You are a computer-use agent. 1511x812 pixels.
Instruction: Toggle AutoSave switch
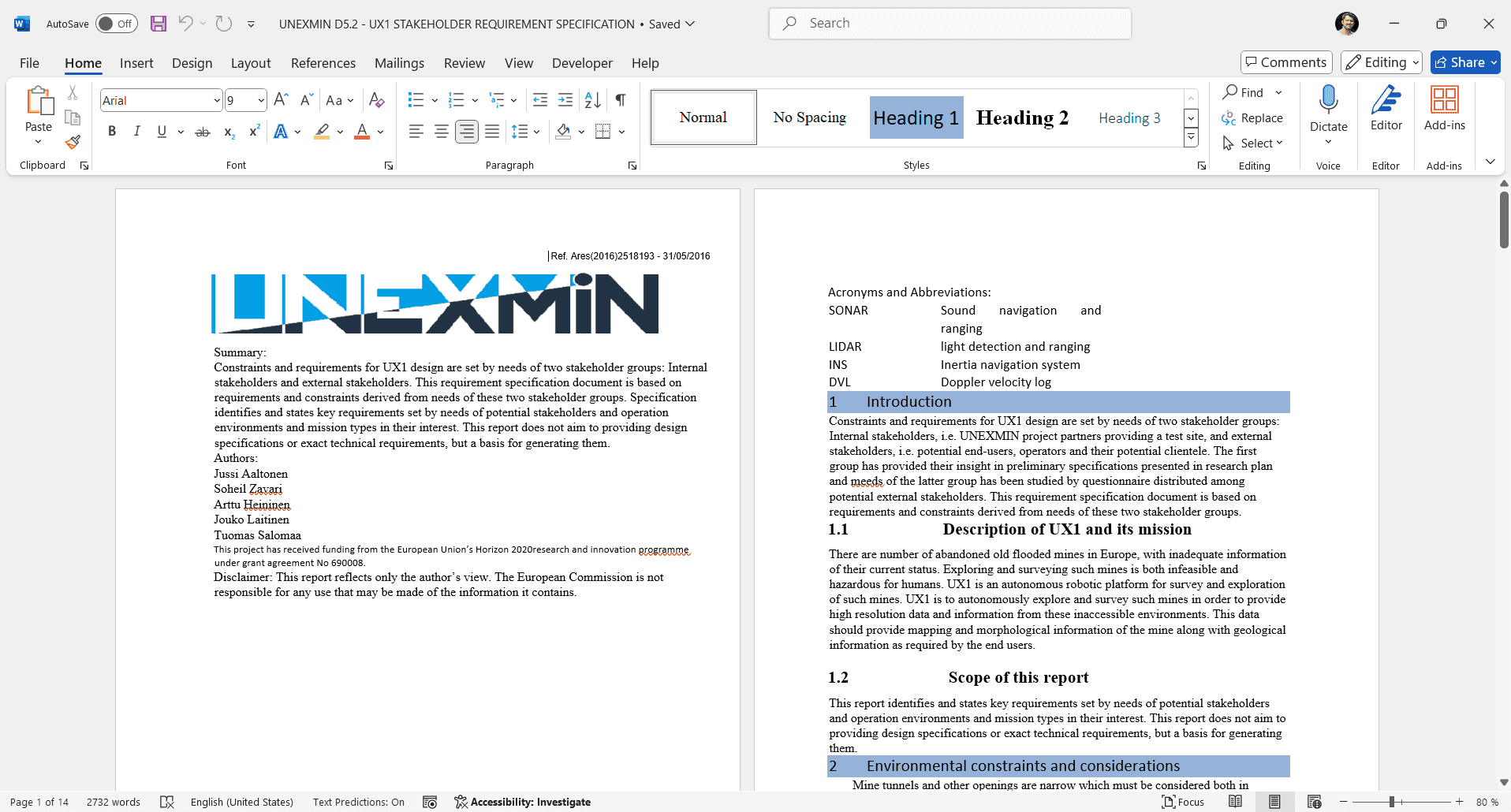(x=116, y=24)
